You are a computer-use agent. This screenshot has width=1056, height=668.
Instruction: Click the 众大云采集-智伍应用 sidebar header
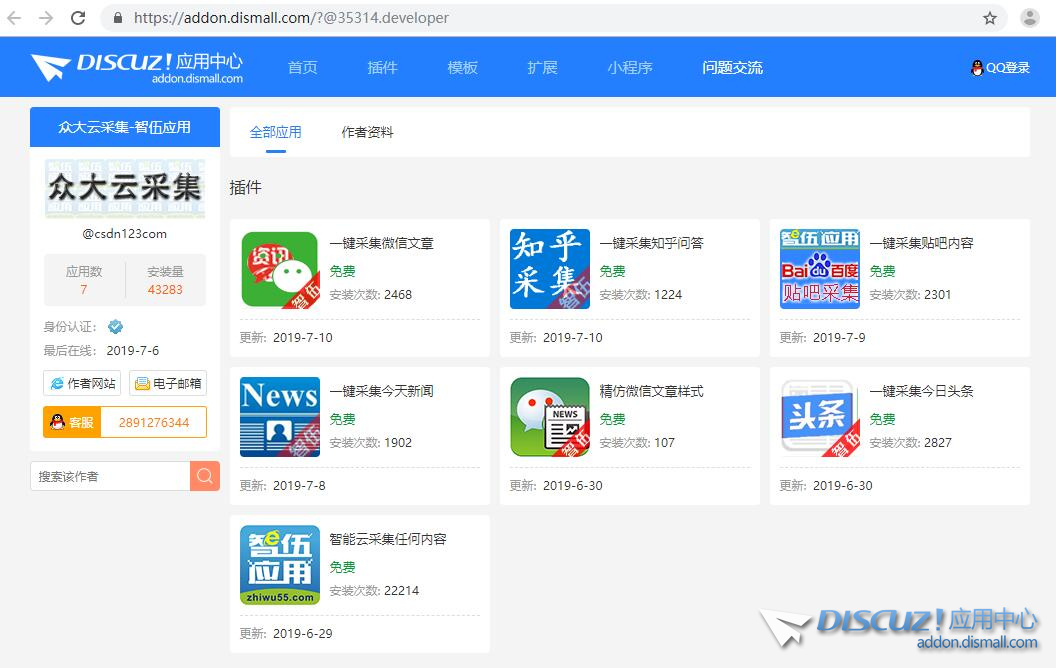click(x=125, y=127)
